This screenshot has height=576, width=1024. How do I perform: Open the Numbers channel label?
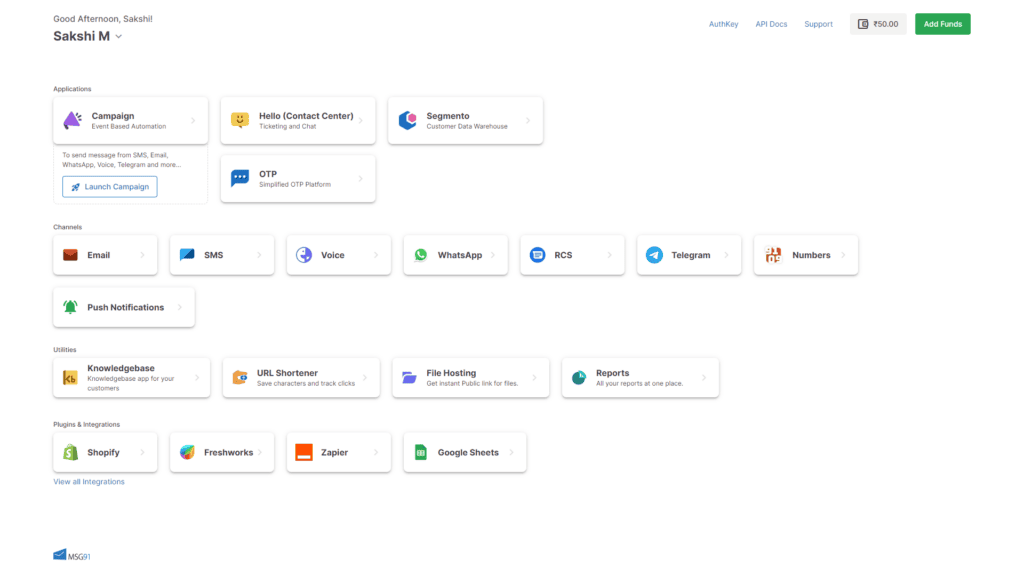point(811,255)
